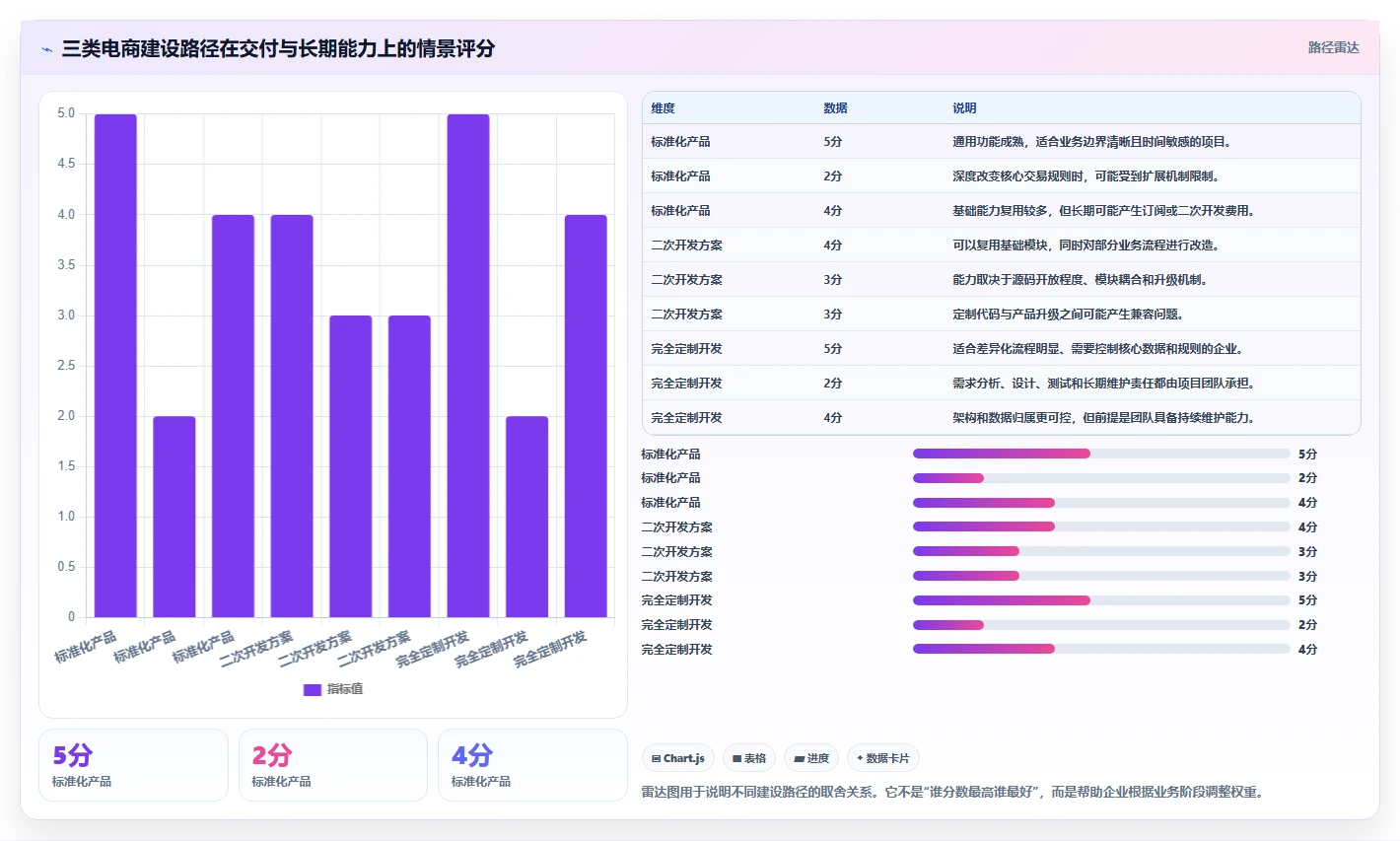Click the 4分 标准化产品 summary card

[532, 765]
